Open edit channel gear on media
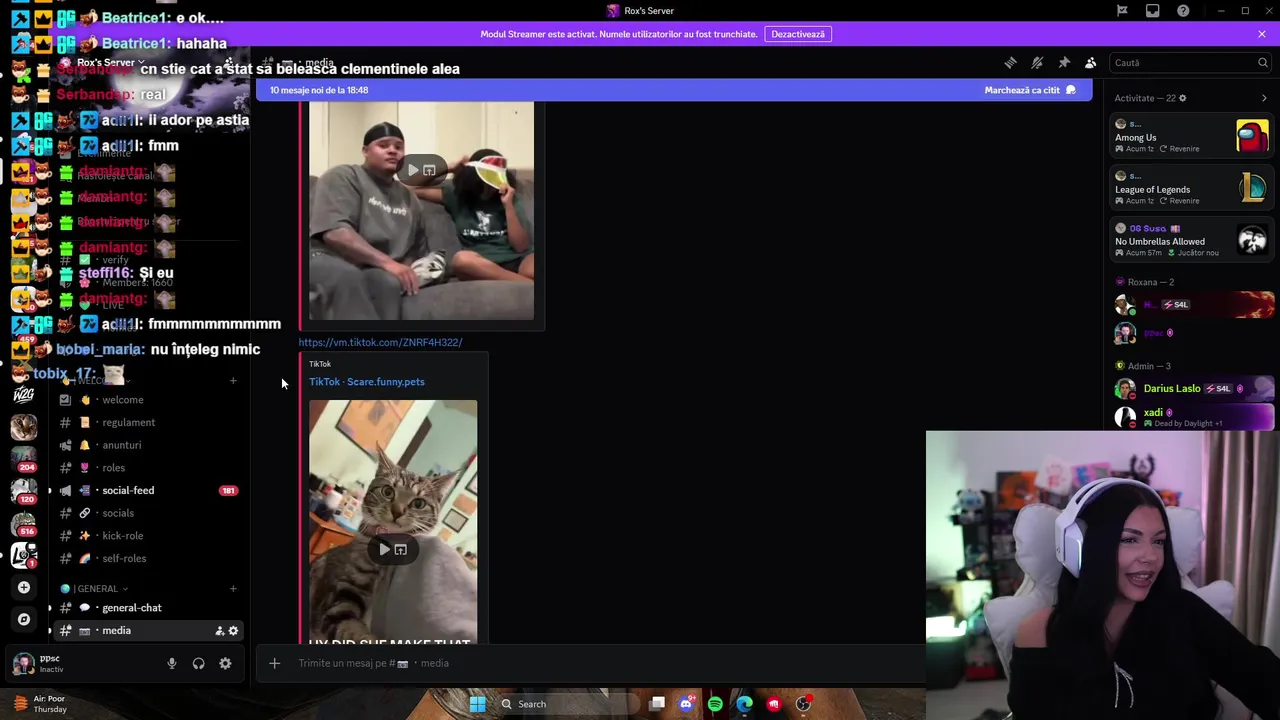This screenshot has height=720, width=1280. 233,631
